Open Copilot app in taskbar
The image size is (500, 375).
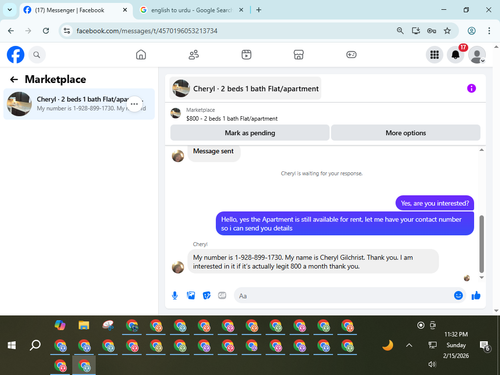(x=60, y=325)
